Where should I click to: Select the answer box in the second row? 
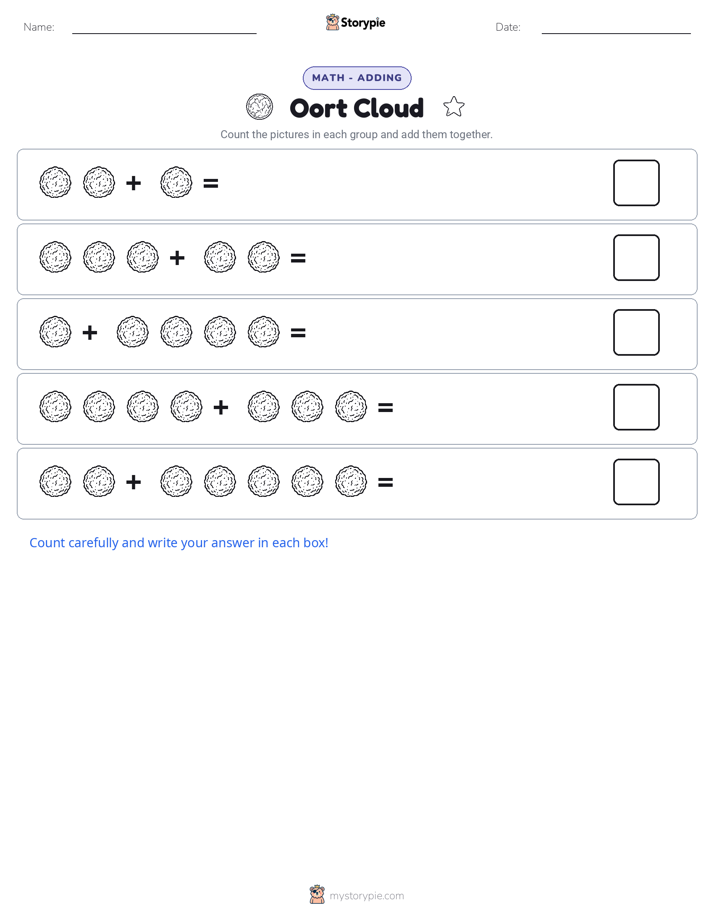[636, 258]
